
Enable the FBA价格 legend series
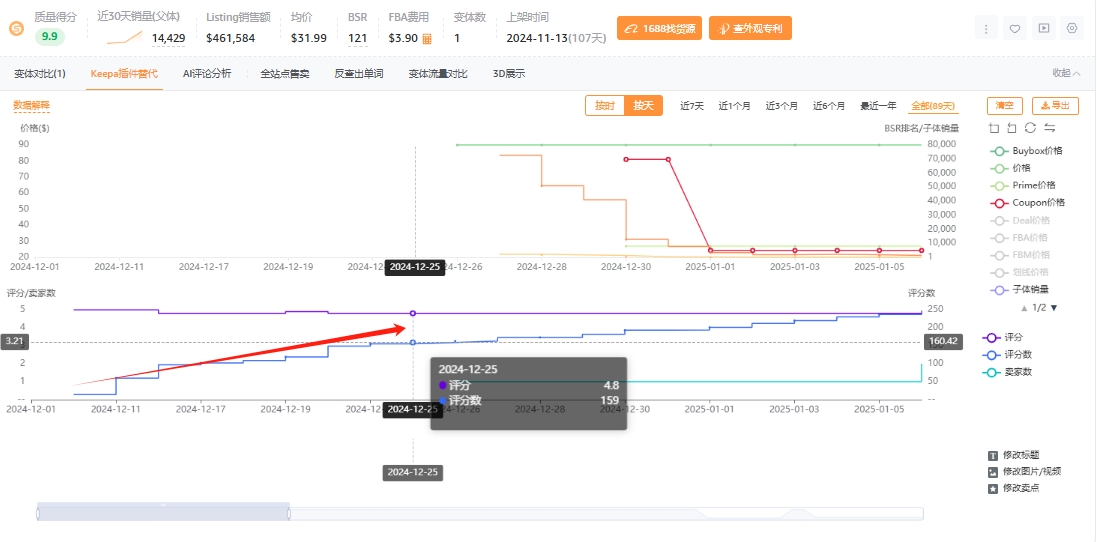pyautogui.click(x=1018, y=238)
